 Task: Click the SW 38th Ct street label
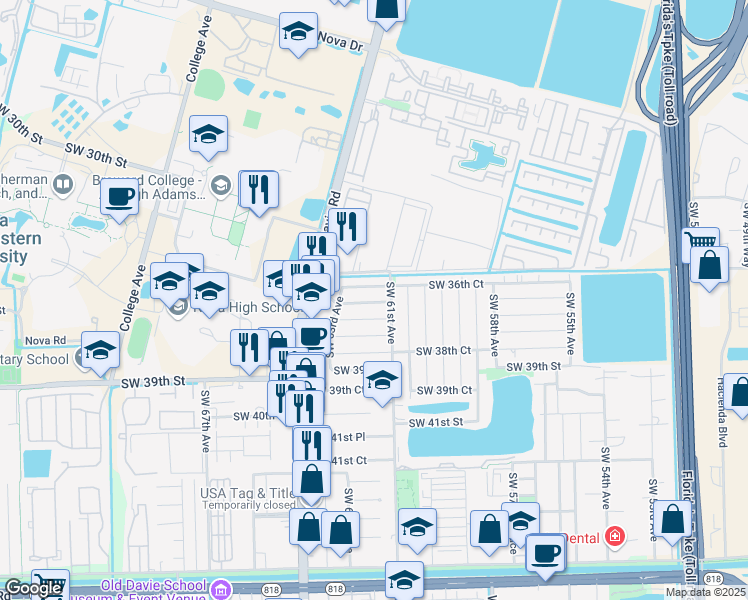(443, 351)
